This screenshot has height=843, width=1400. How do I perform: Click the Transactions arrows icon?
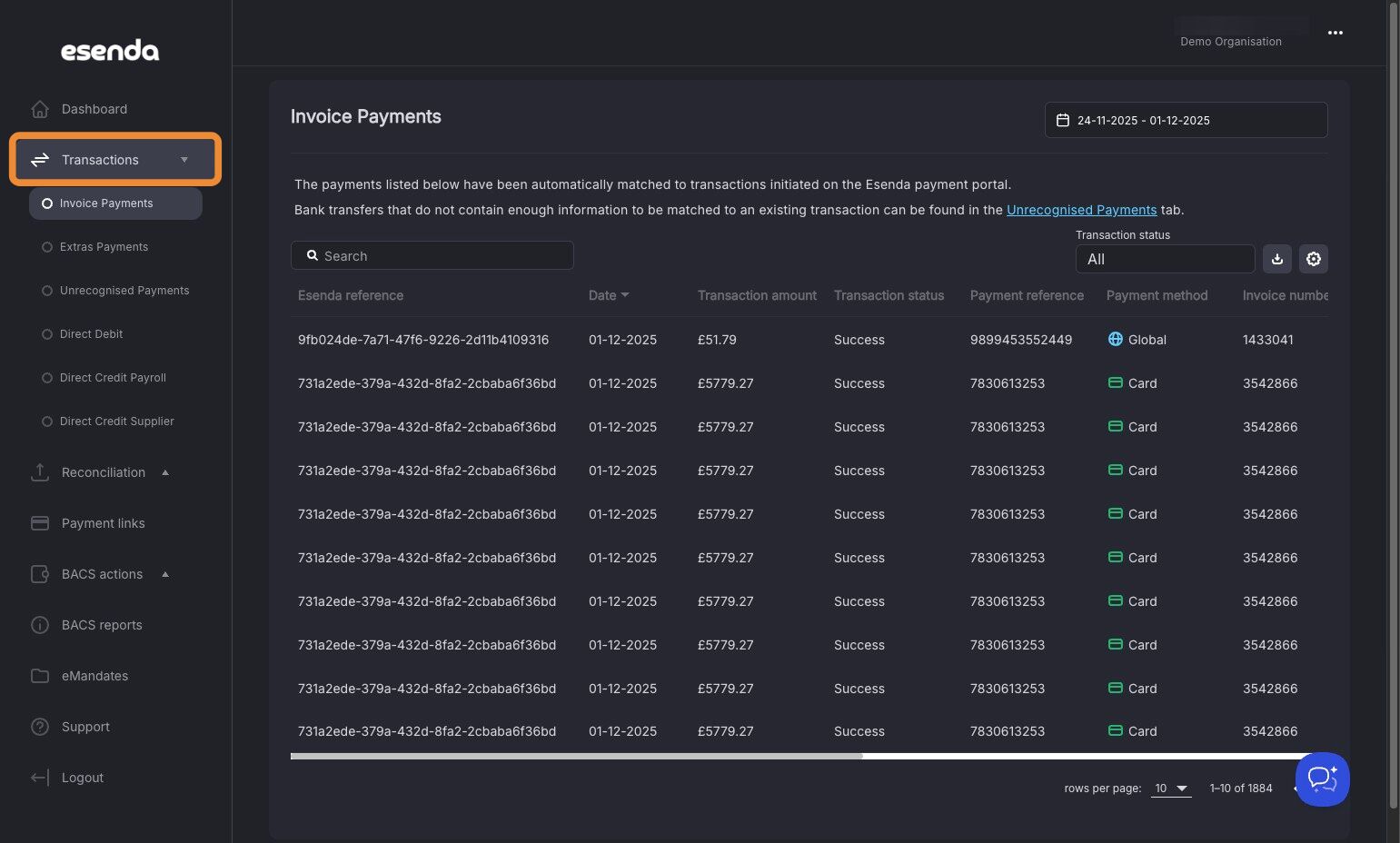click(40, 160)
